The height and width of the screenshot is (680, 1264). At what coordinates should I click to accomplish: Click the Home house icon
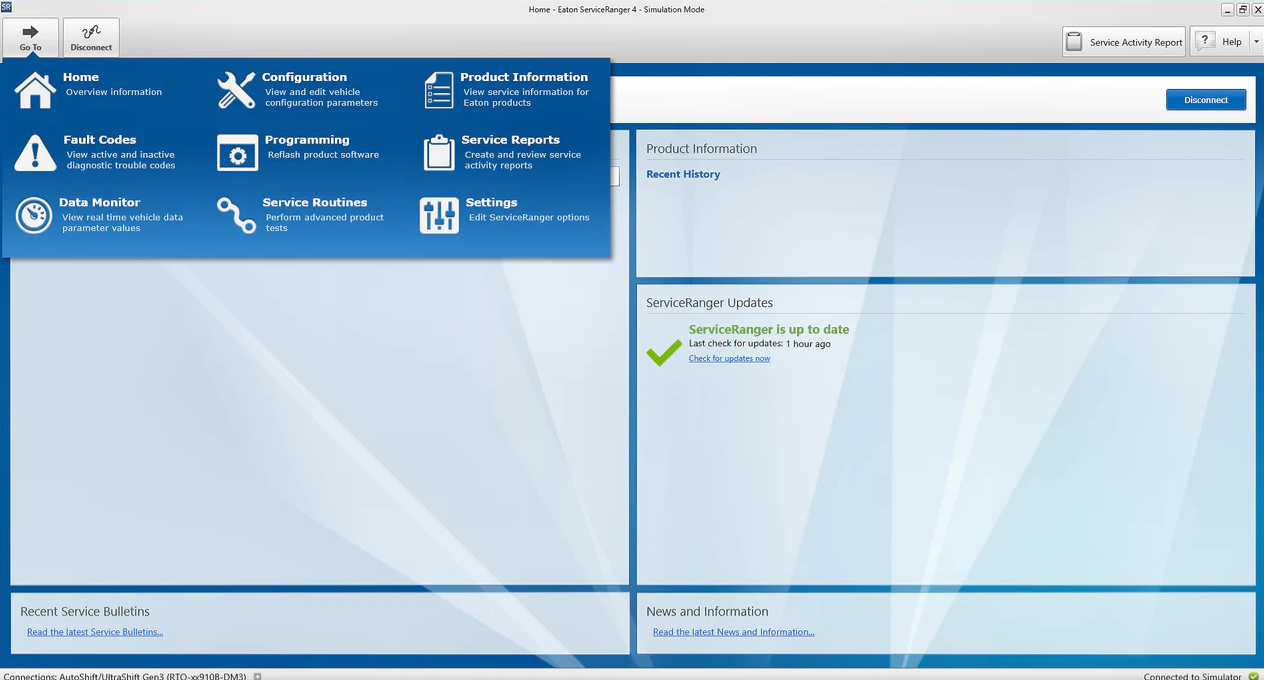click(35, 90)
